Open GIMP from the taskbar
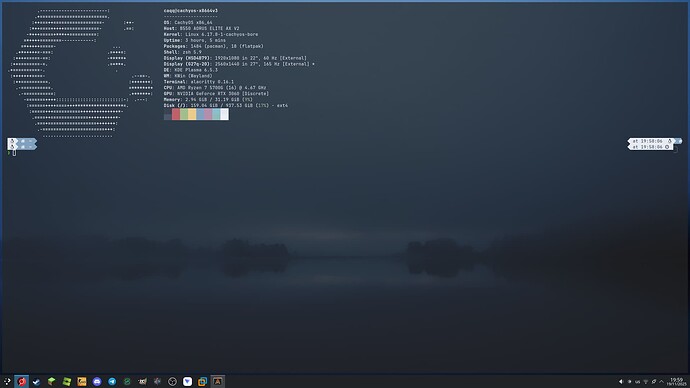690x388 pixels. (142, 381)
